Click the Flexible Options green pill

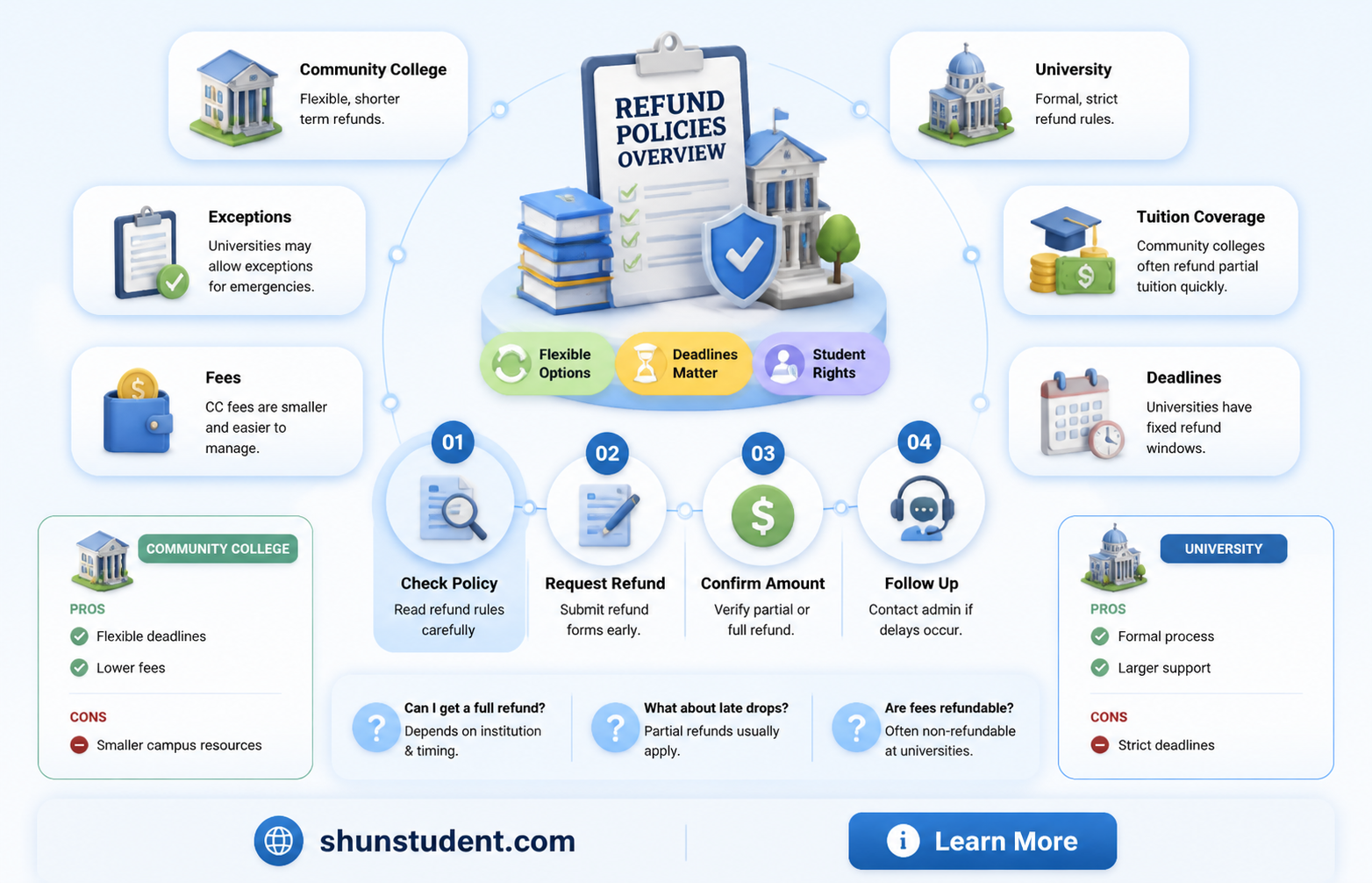click(547, 363)
